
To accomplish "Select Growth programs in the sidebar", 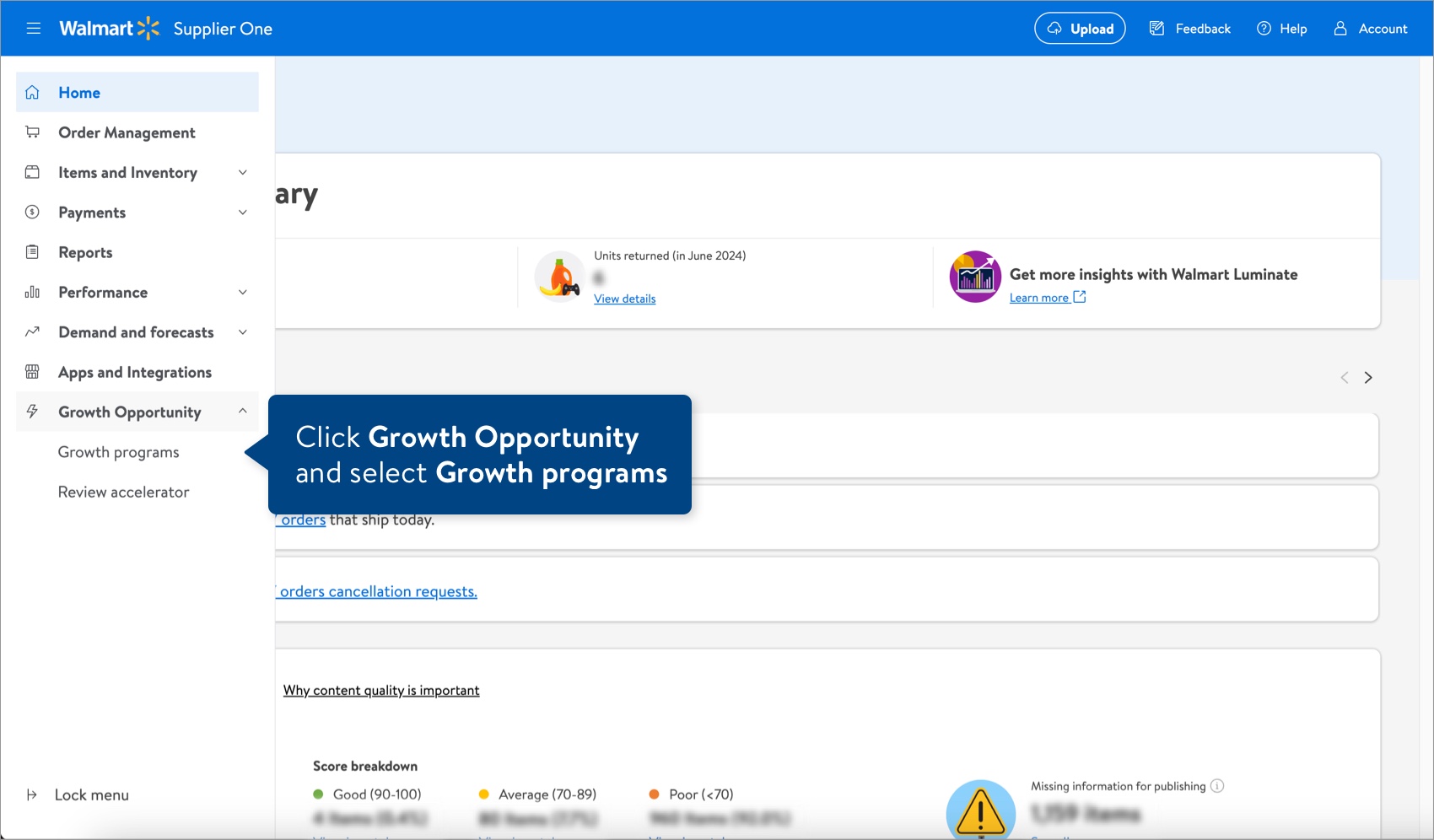I will (x=118, y=452).
